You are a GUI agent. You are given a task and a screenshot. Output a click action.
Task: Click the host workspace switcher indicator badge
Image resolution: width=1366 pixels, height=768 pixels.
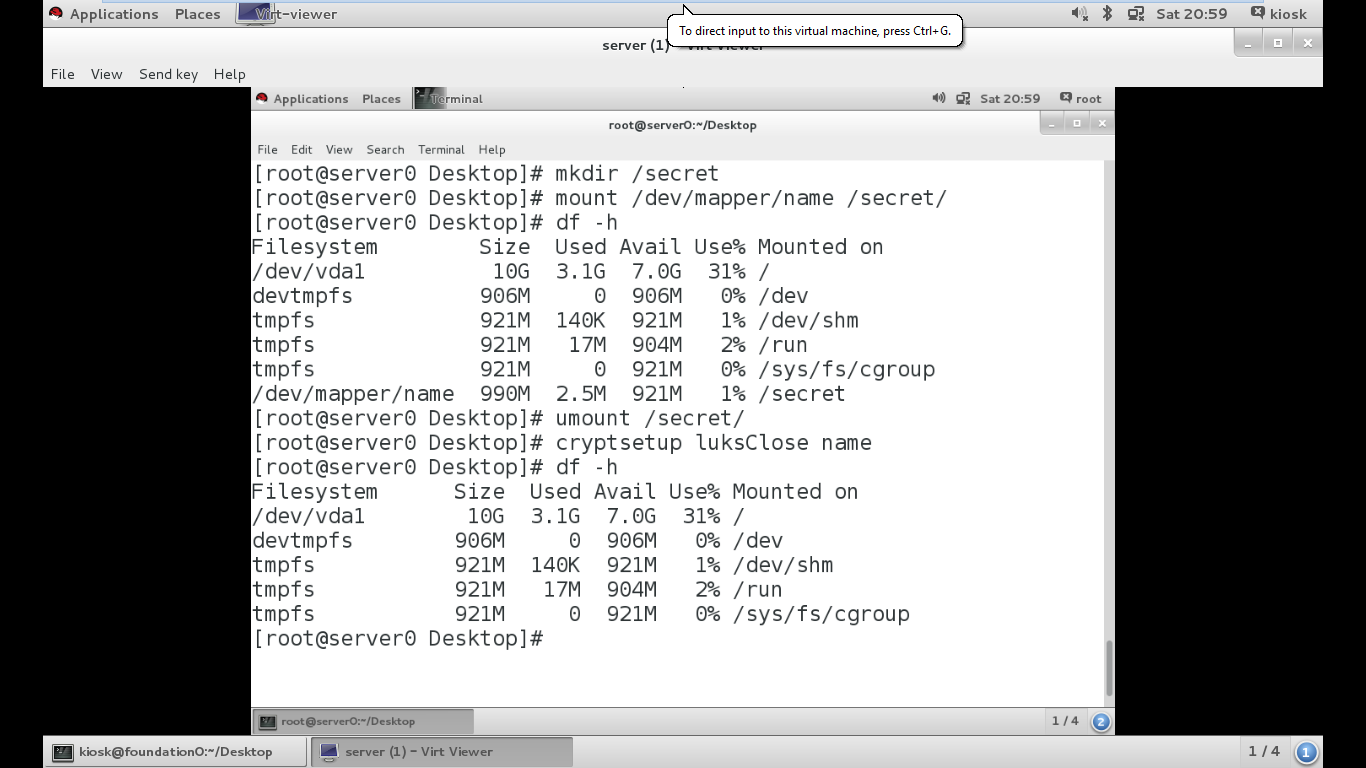coord(1306,752)
